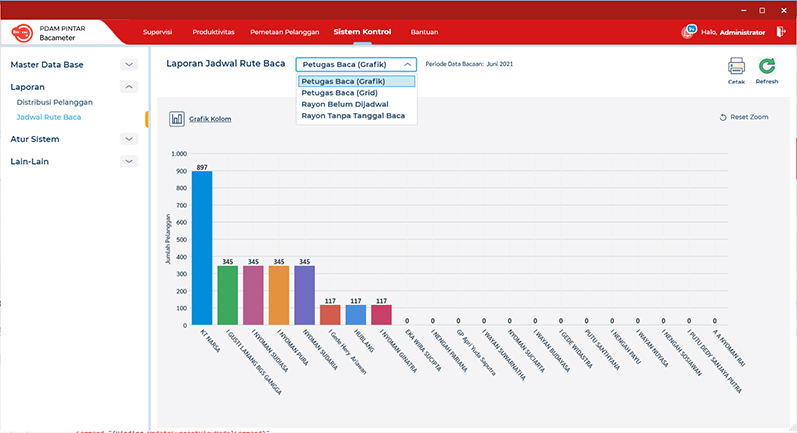This screenshot has height=433, width=797.
Task: Click the Grafik Kolom chart icon
Action: [177, 118]
